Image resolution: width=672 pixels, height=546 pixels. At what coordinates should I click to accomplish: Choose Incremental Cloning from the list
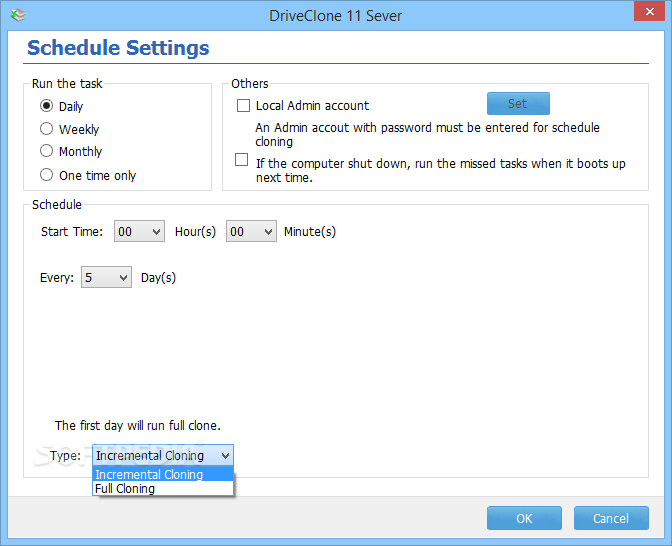point(163,474)
